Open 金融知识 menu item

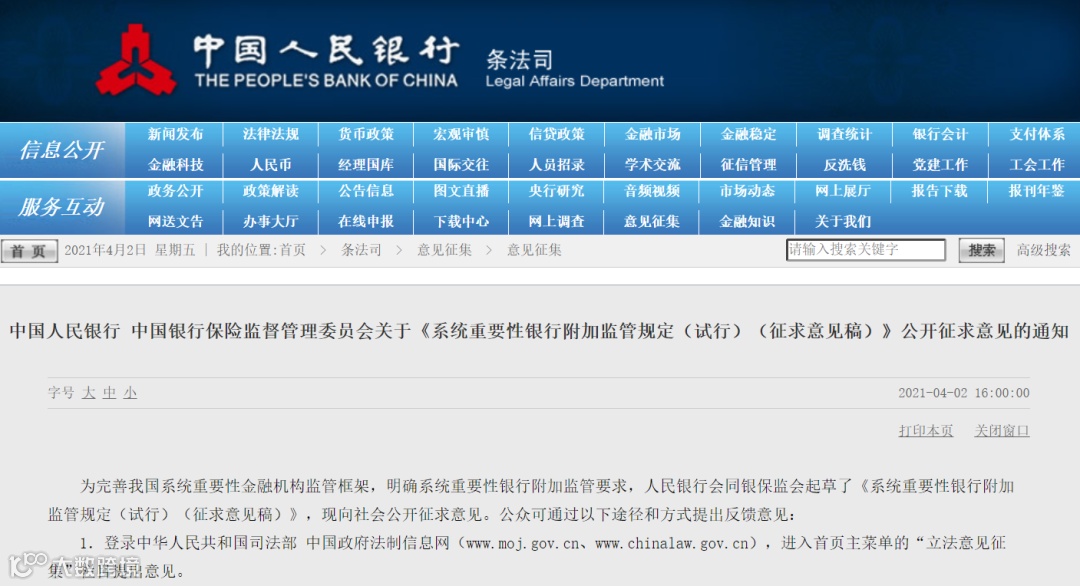tap(747, 221)
